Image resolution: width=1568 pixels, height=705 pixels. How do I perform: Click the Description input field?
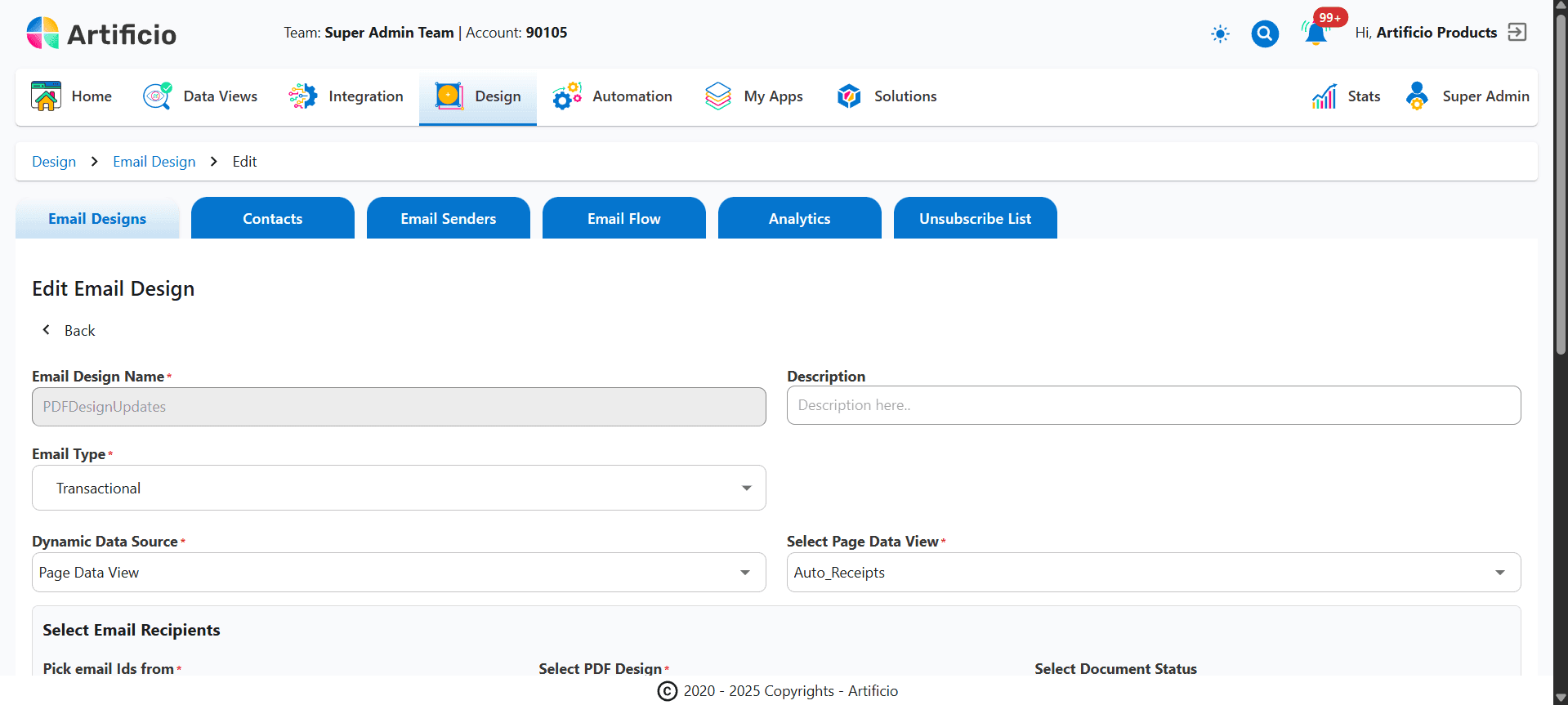coord(1153,405)
